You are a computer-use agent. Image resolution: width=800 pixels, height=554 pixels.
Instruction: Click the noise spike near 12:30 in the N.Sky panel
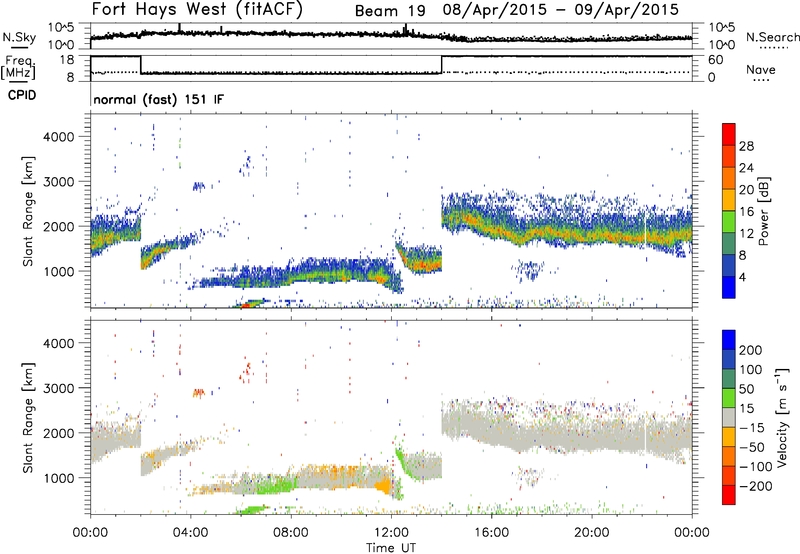coord(406,29)
